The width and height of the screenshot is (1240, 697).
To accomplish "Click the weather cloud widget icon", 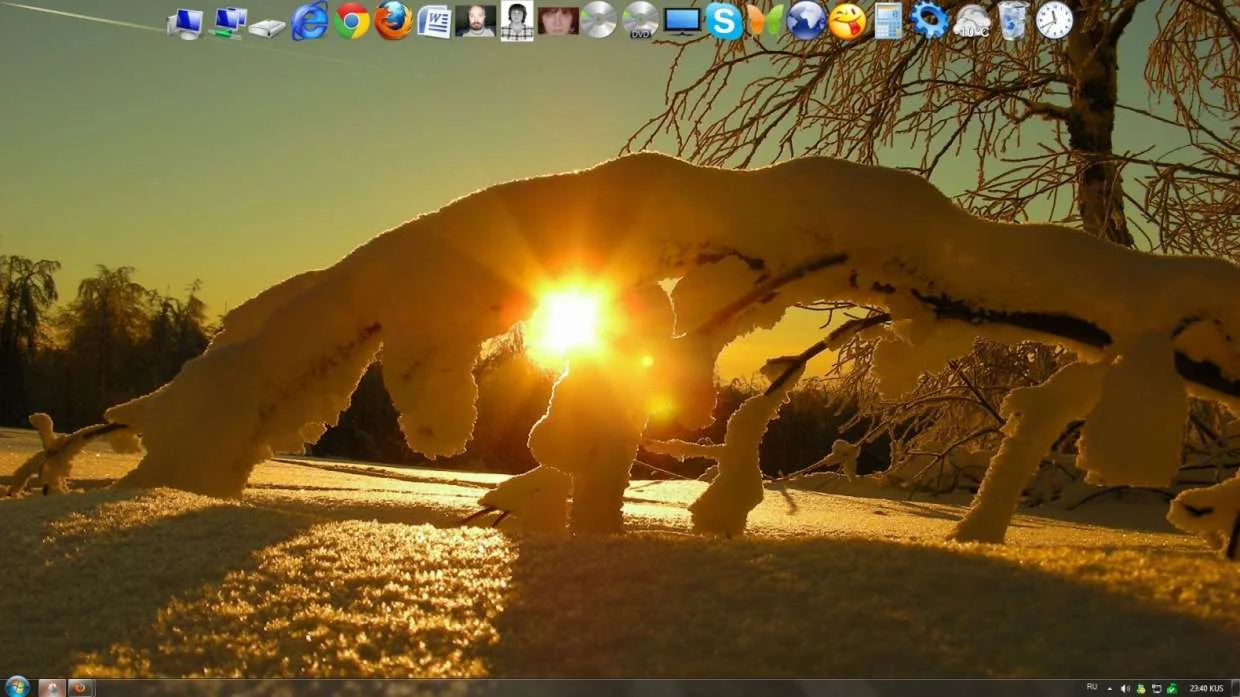I will [971, 21].
